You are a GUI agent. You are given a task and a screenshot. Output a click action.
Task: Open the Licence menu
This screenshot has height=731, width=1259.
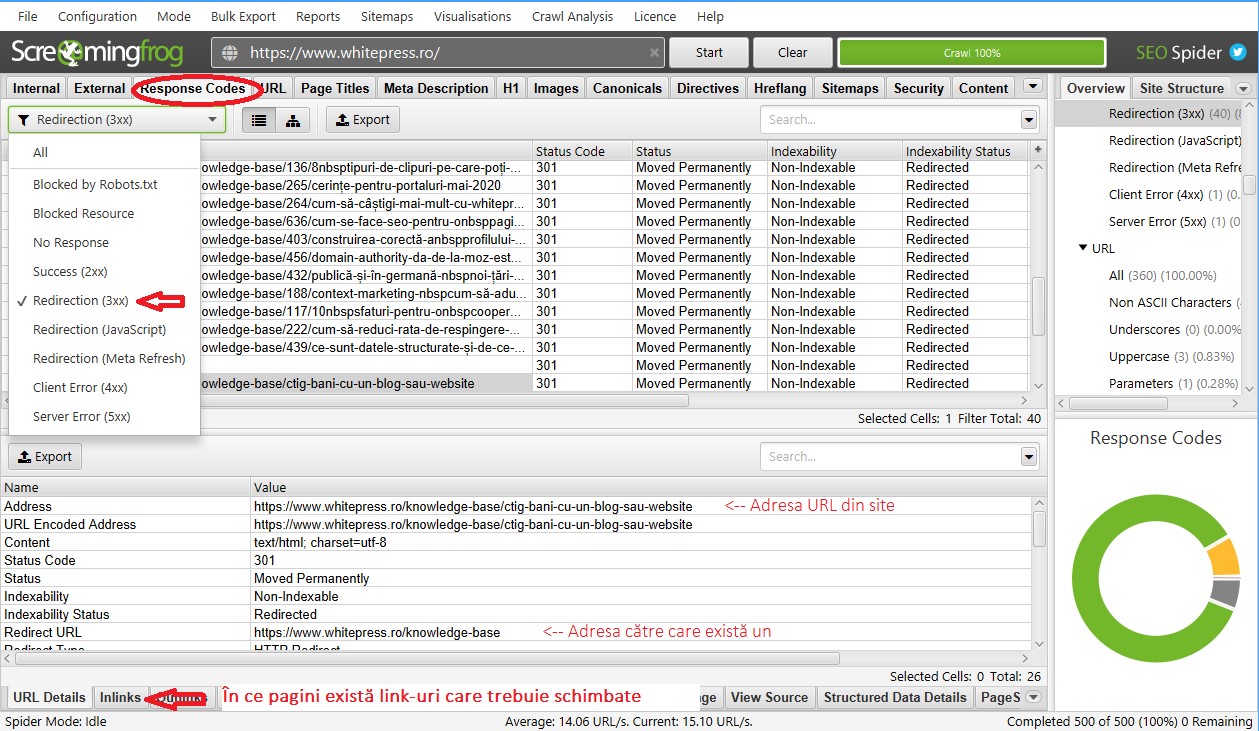[655, 17]
